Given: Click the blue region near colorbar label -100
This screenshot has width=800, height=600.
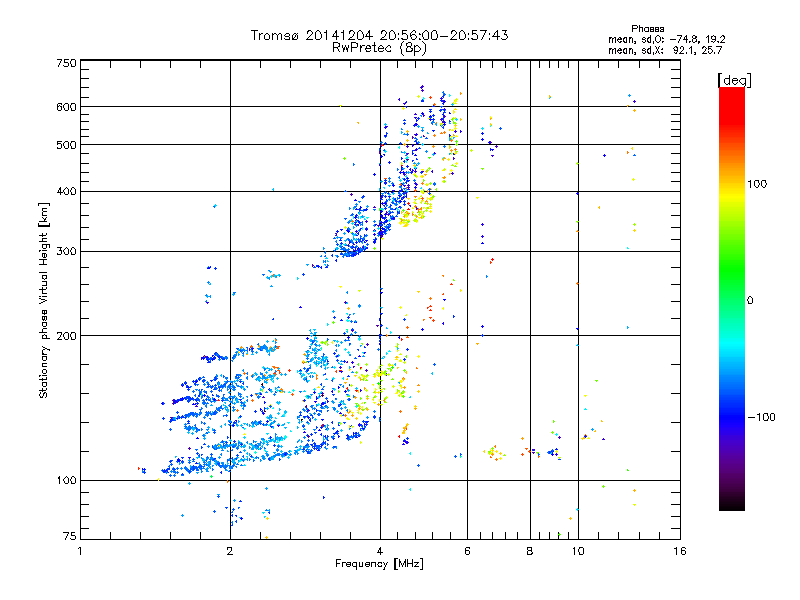Looking at the screenshot, I should click(x=732, y=417).
